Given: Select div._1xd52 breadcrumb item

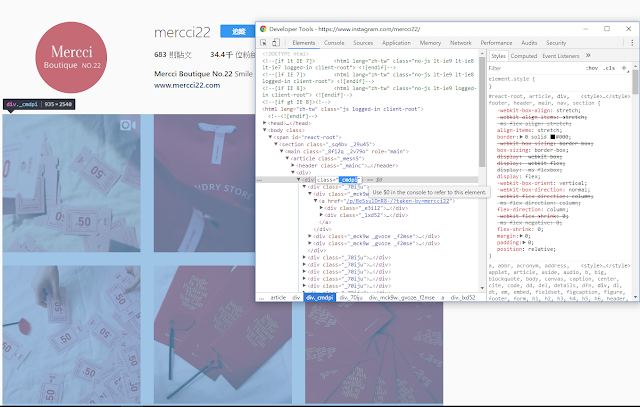Looking at the screenshot, I should tap(463, 298).
